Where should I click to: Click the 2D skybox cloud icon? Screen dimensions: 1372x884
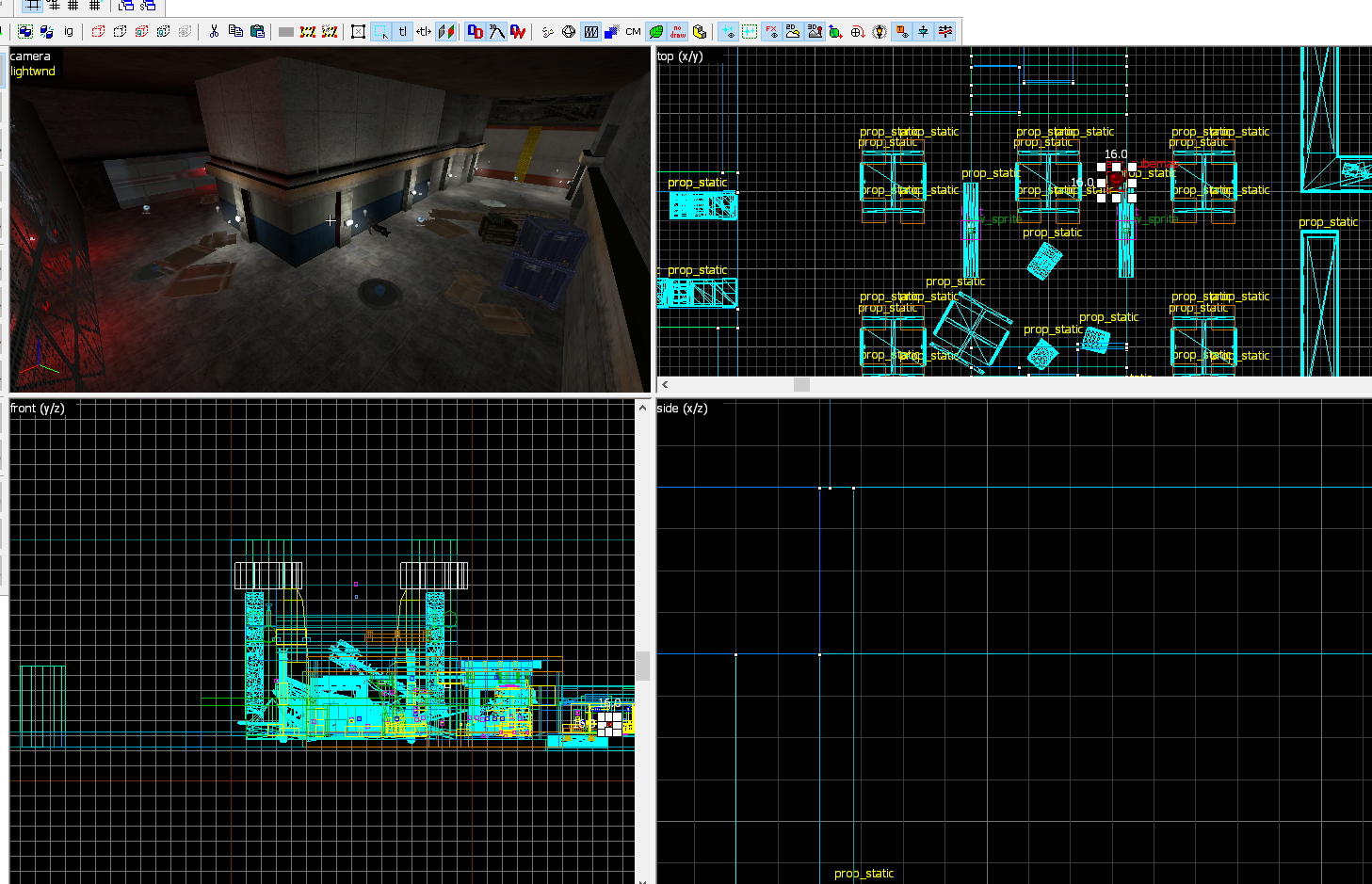793,31
